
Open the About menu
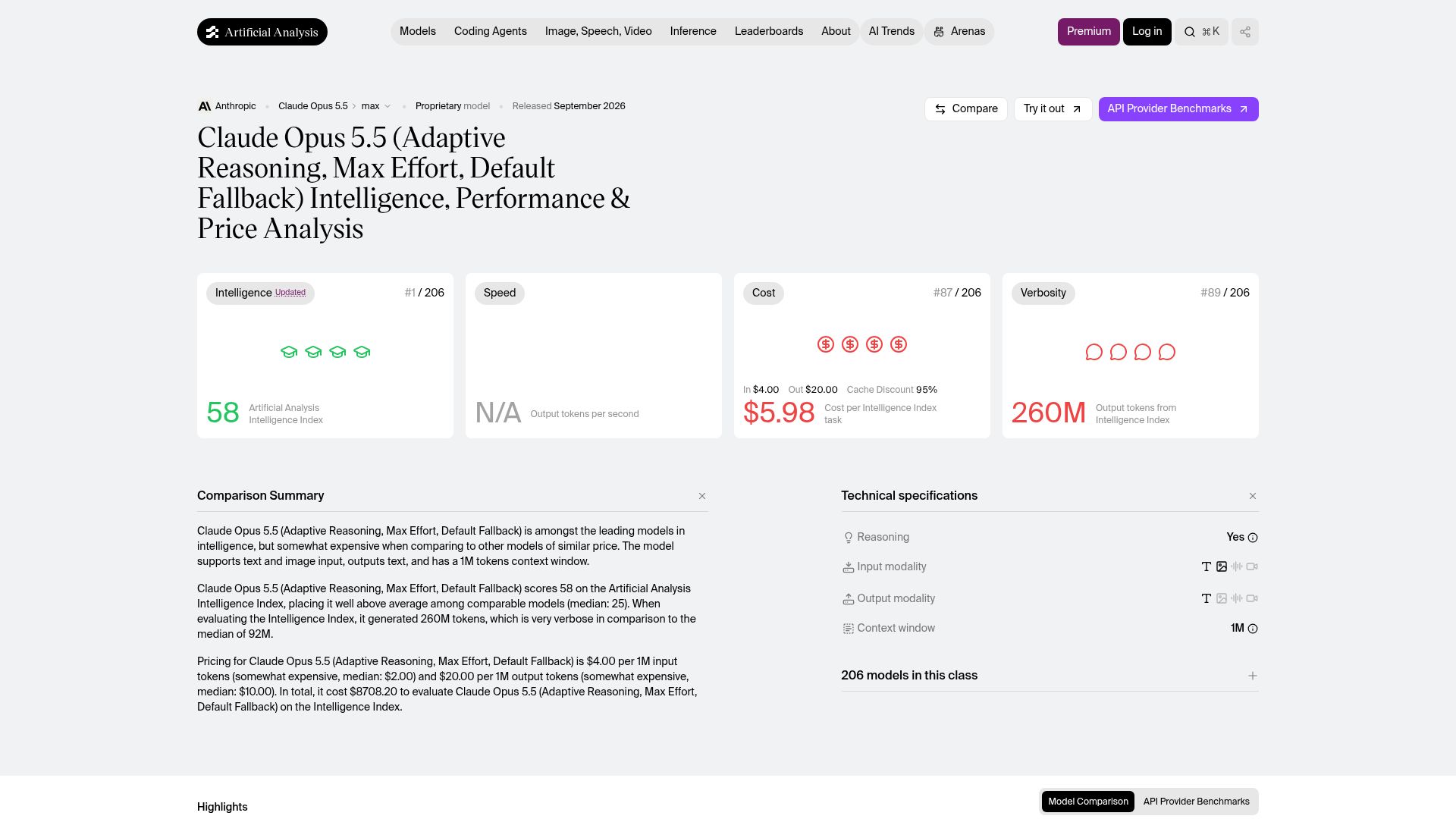(x=836, y=32)
